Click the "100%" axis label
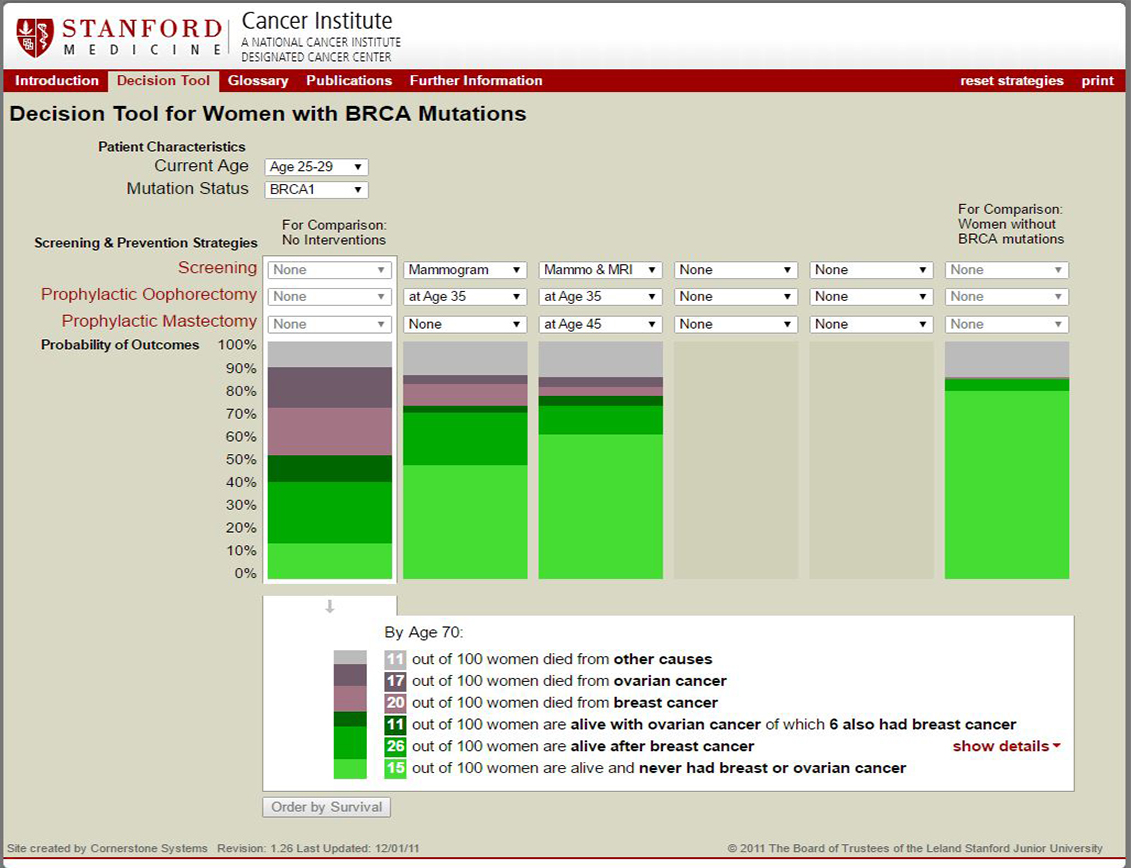 pos(237,345)
